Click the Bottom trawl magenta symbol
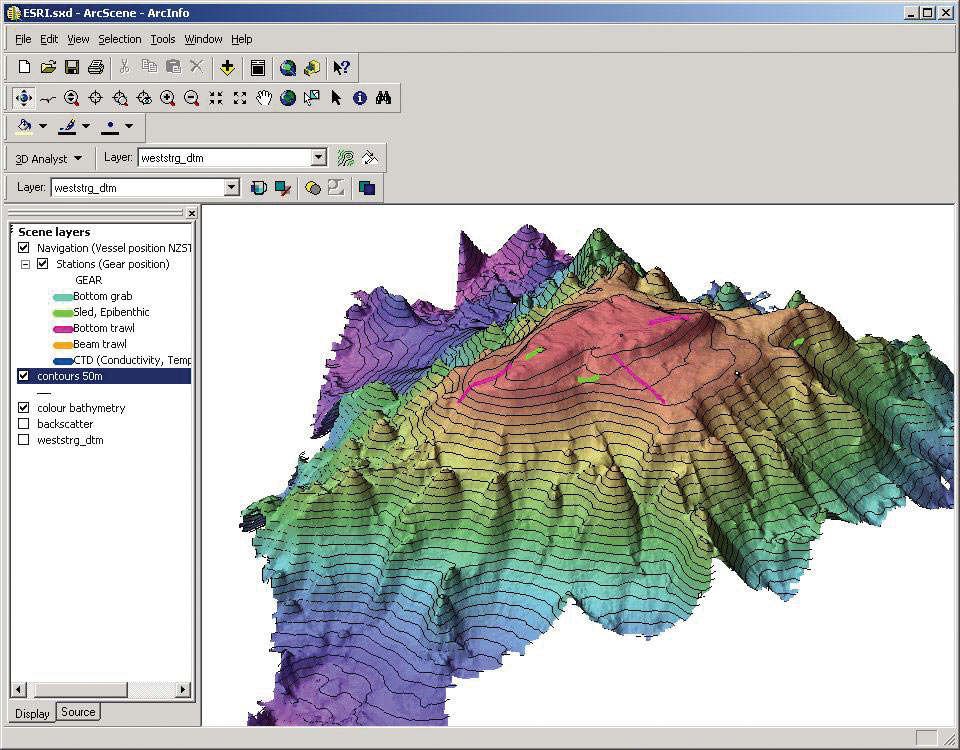Viewport: 960px width, 750px height. tap(62, 328)
